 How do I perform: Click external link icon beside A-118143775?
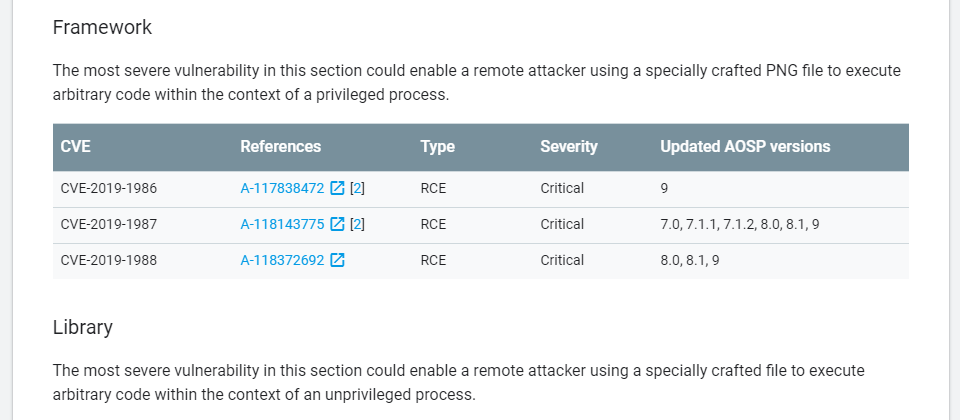tap(337, 225)
